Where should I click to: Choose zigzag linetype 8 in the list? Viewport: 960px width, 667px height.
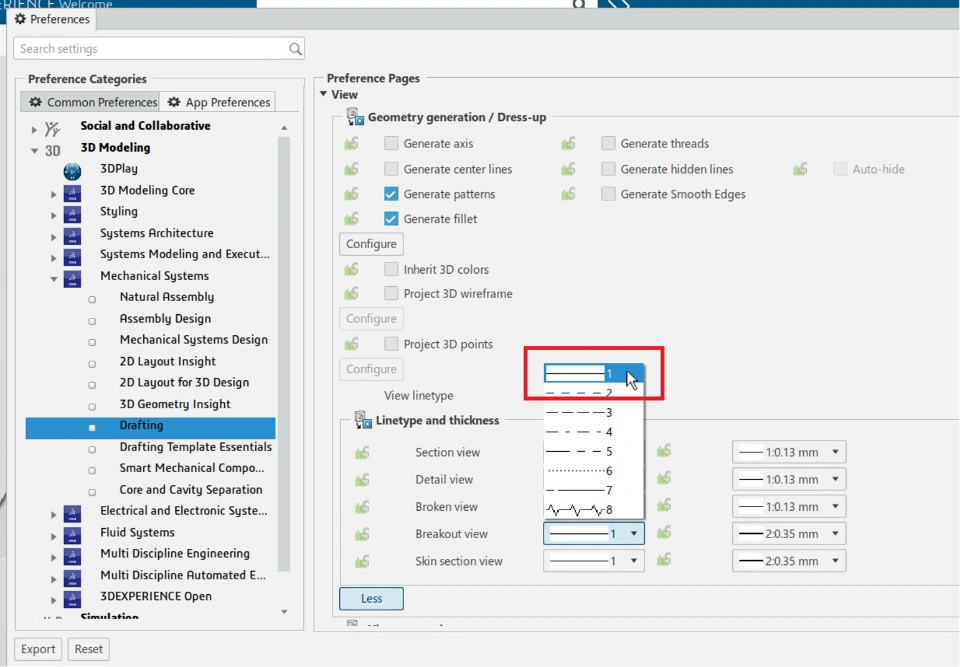593,510
